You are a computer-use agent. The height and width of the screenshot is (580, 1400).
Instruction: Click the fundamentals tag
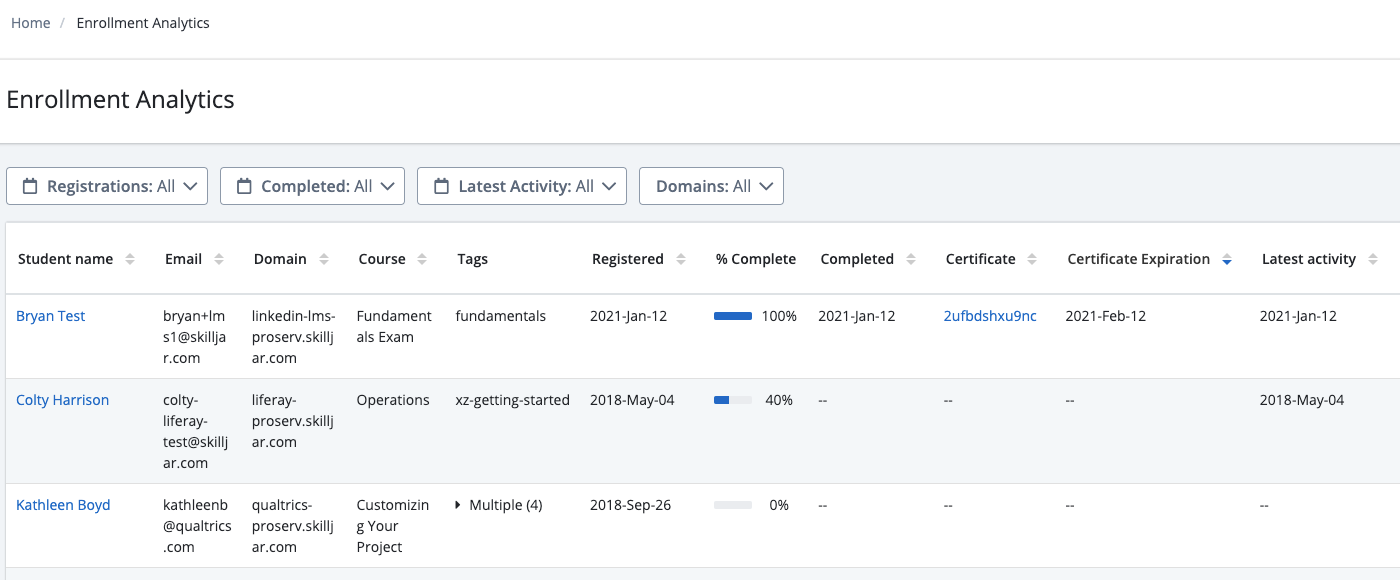pos(501,316)
